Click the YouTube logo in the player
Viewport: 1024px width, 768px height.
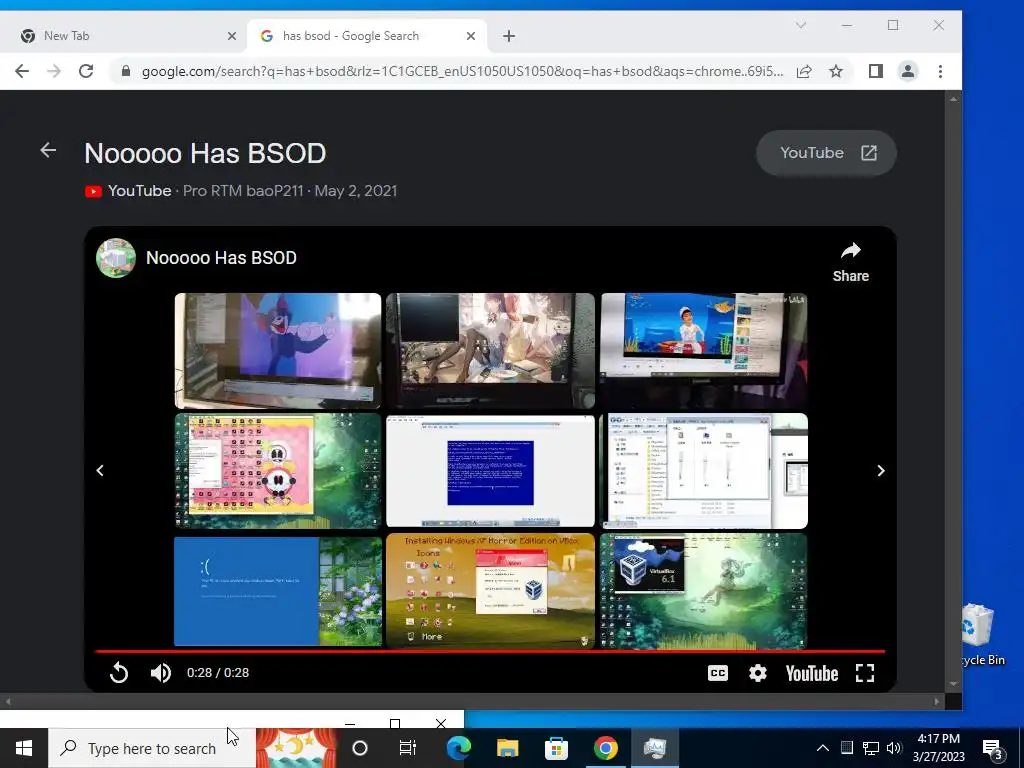tap(812, 673)
